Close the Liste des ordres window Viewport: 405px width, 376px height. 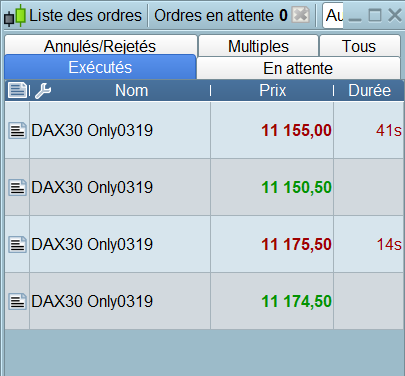pos(395,15)
